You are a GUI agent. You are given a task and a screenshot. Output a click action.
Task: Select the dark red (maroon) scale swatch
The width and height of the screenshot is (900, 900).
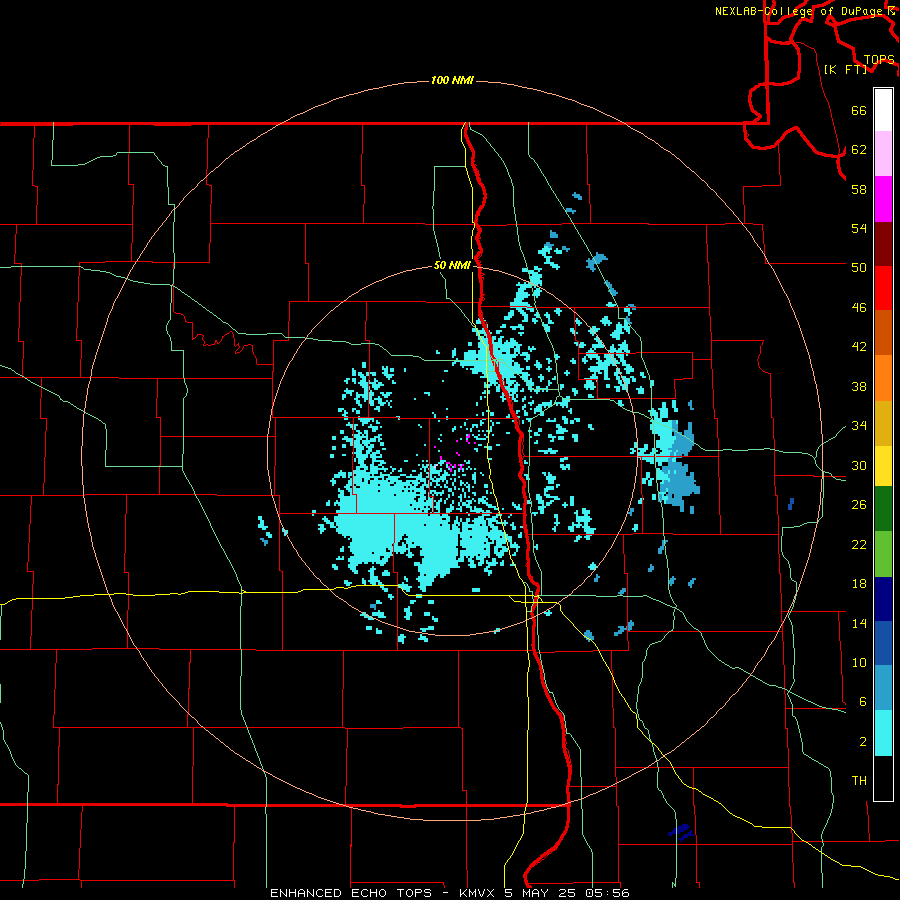tap(883, 244)
